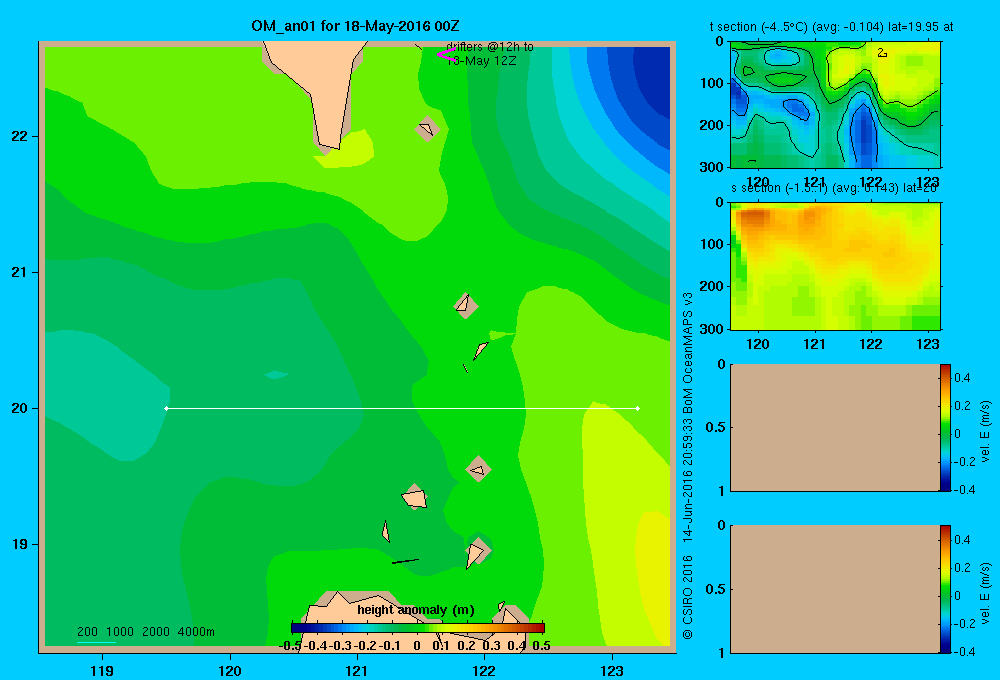Click the island just south of the section line
1000x680 pixels.
point(478,469)
